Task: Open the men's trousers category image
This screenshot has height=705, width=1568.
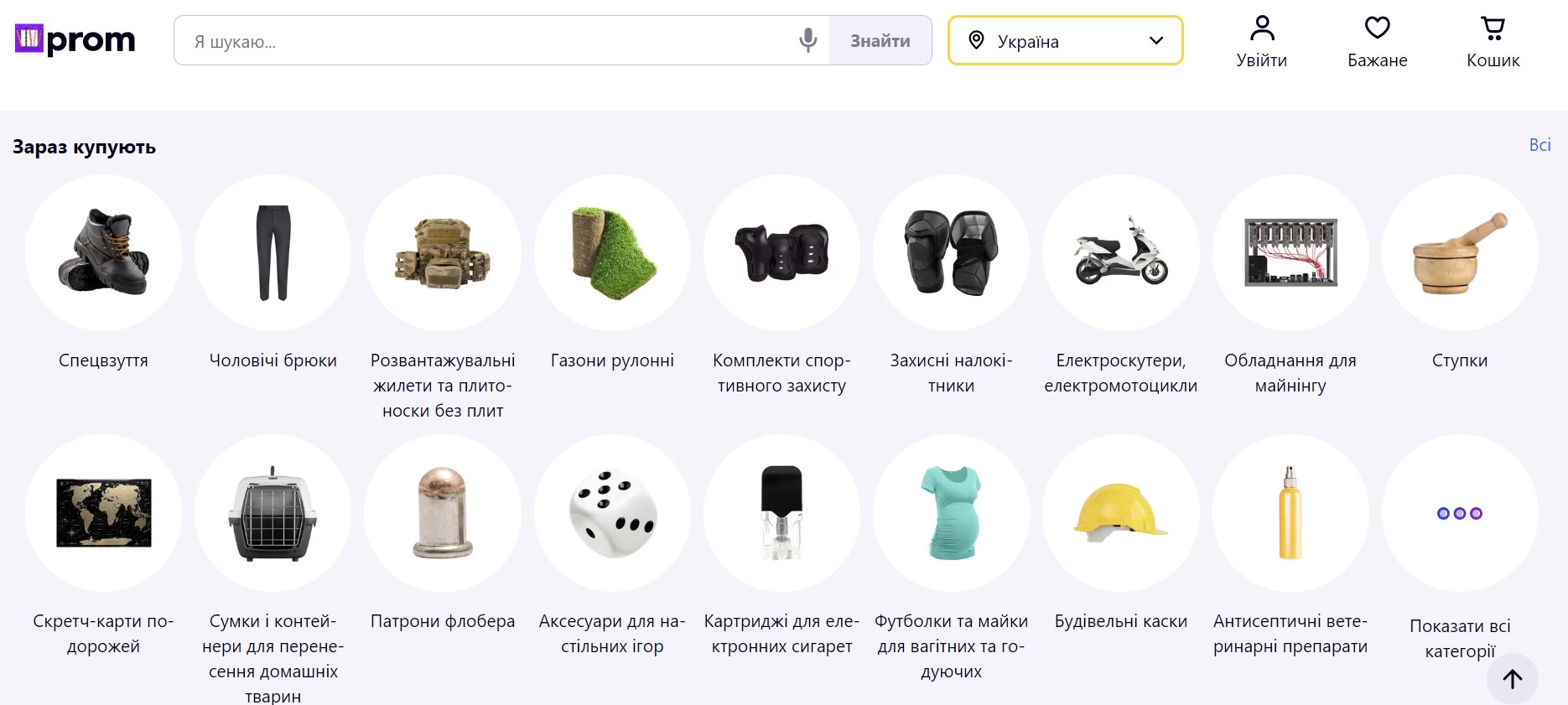Action: coord(273,252)
